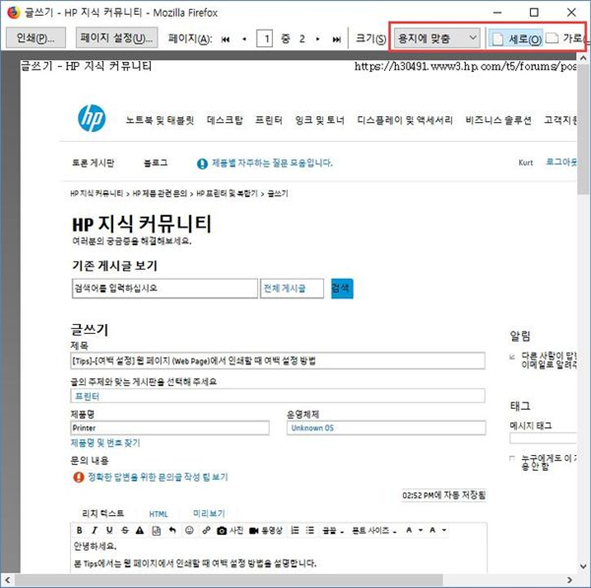The height and width of the screenshot is (588, 591).
Task: Open the 글꼴 font dropdown
Action: pos(333,531)
